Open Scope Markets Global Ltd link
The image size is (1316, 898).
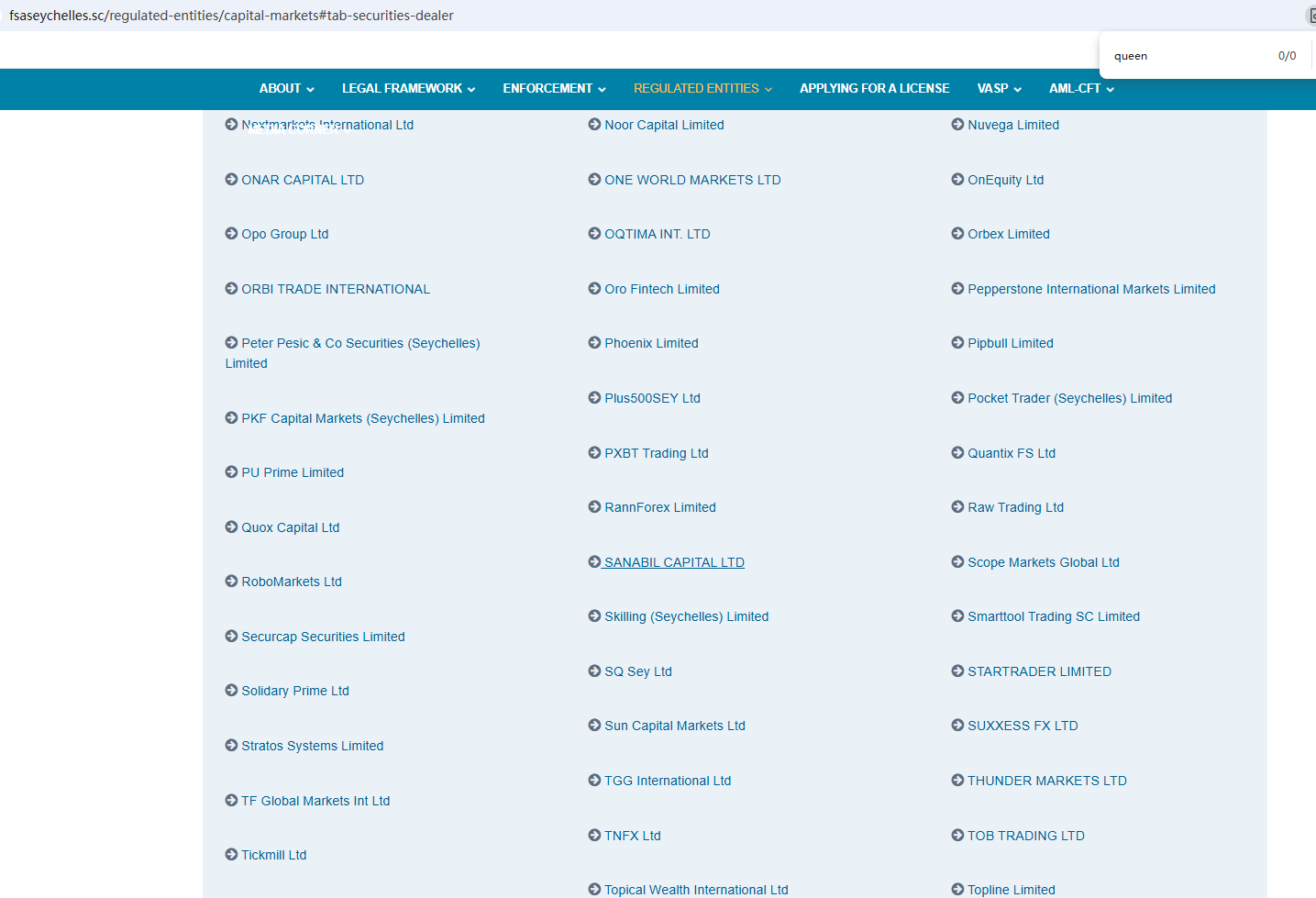click(x=1044, y=562)
